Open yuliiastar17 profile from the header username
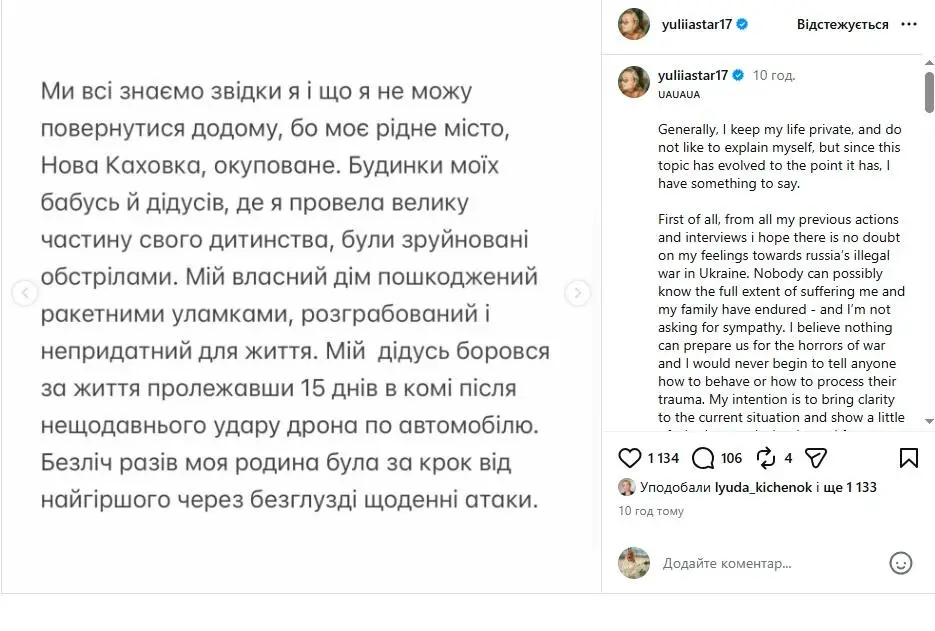 tap(696, 24)
